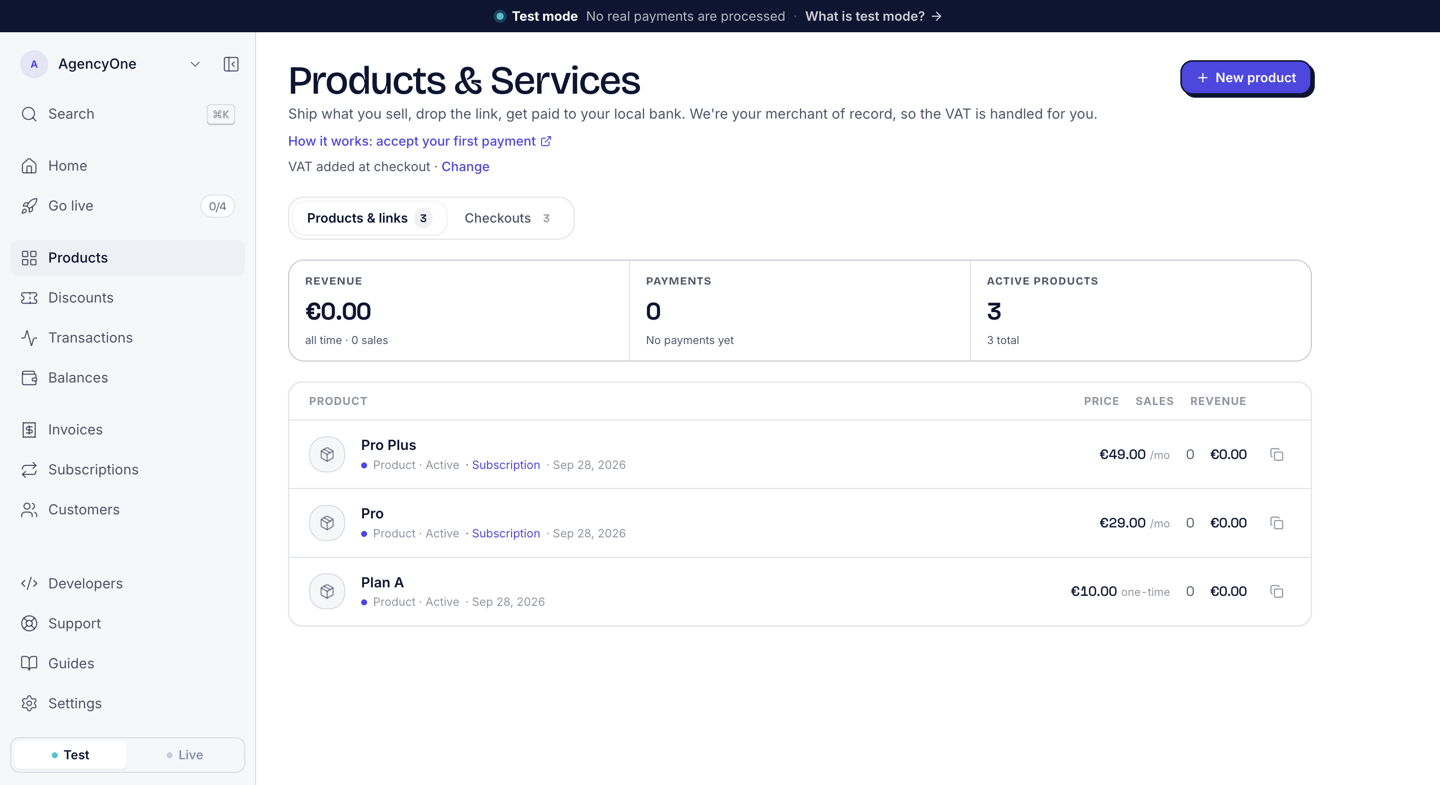Screen dimensions: 1440x785
Task: Click the Transactions activity icon
Action: (29, 338)
